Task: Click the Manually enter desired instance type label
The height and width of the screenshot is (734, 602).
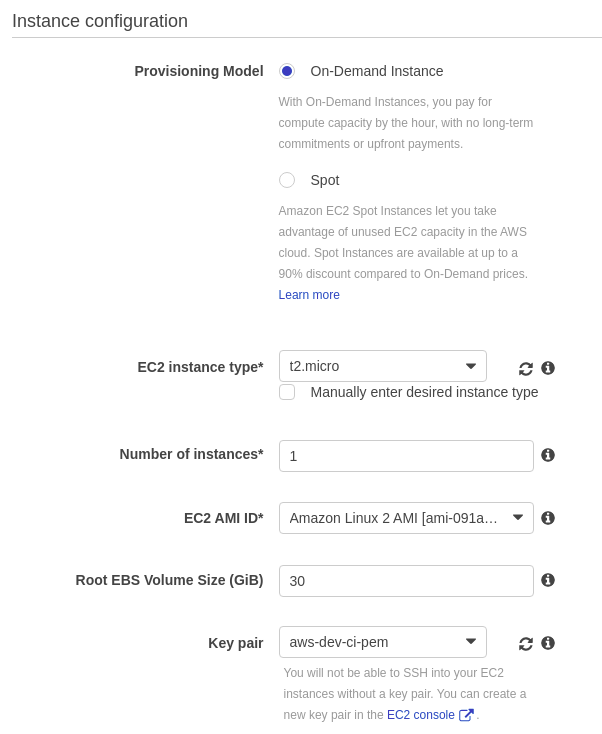Action: click(x=424, y=392)
